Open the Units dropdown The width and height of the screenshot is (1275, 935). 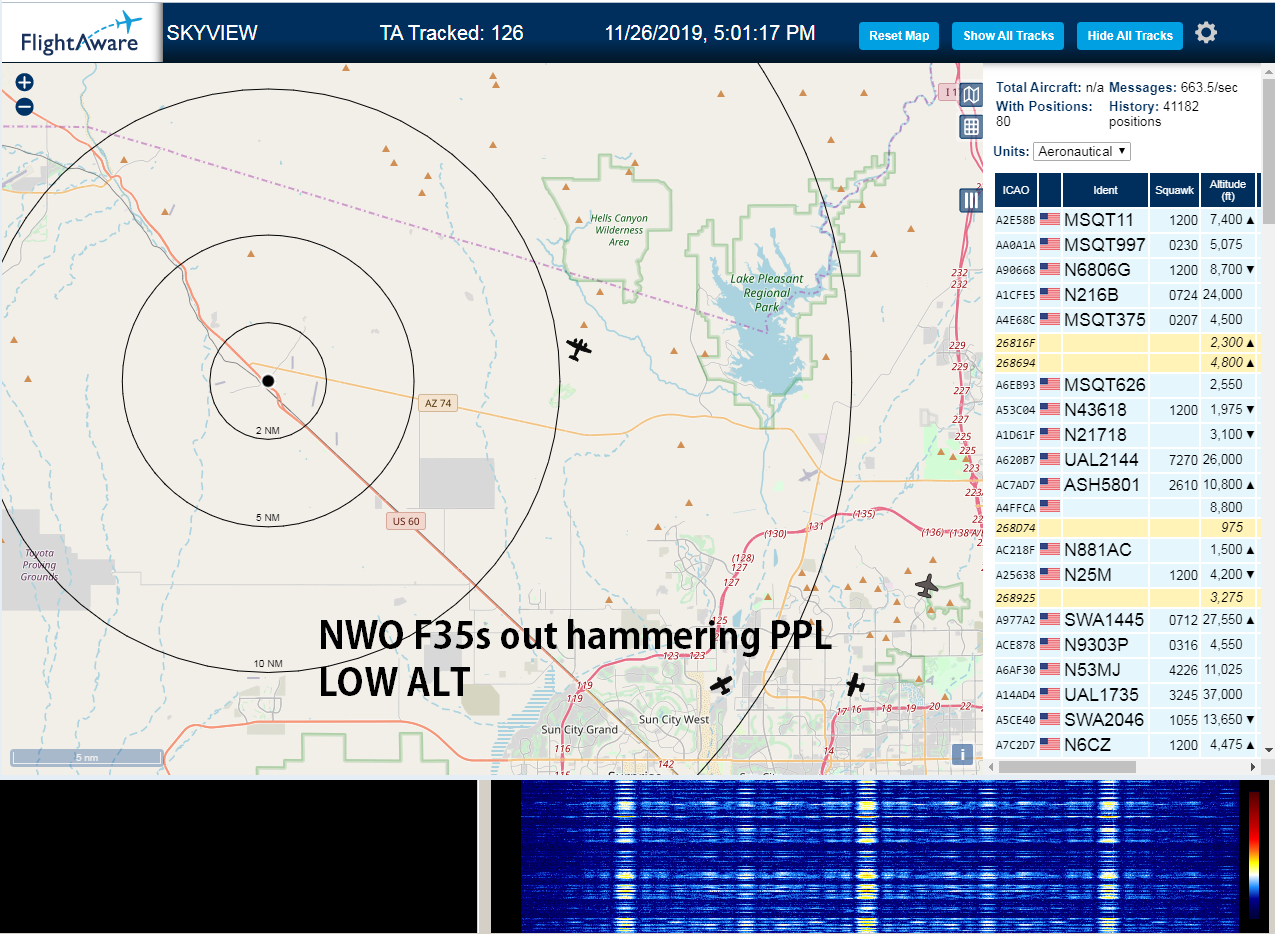tap(1082, 151)
